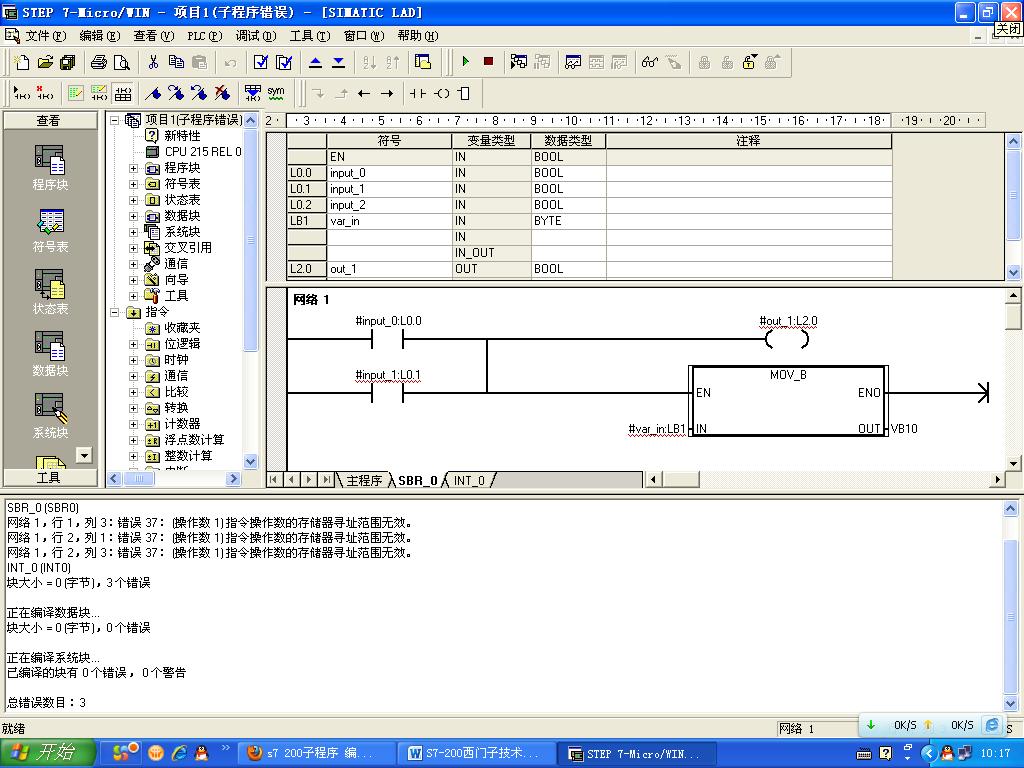The height and width of the screenshot is (768, 1024).
Task: Click the green Run mode icon
Action: point(464,61)
